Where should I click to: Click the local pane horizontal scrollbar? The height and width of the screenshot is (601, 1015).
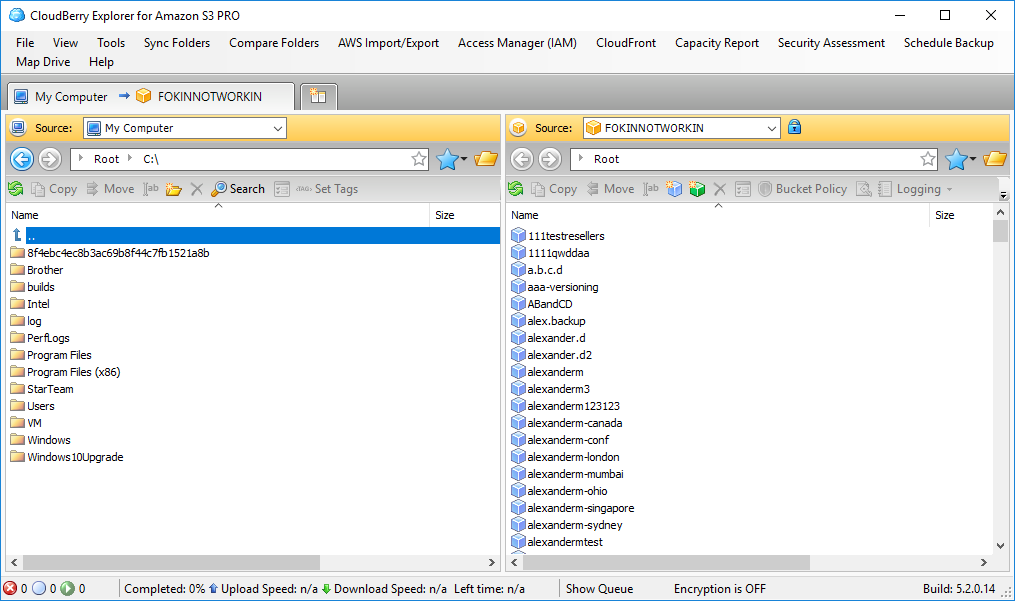click(x=172, y=562)
